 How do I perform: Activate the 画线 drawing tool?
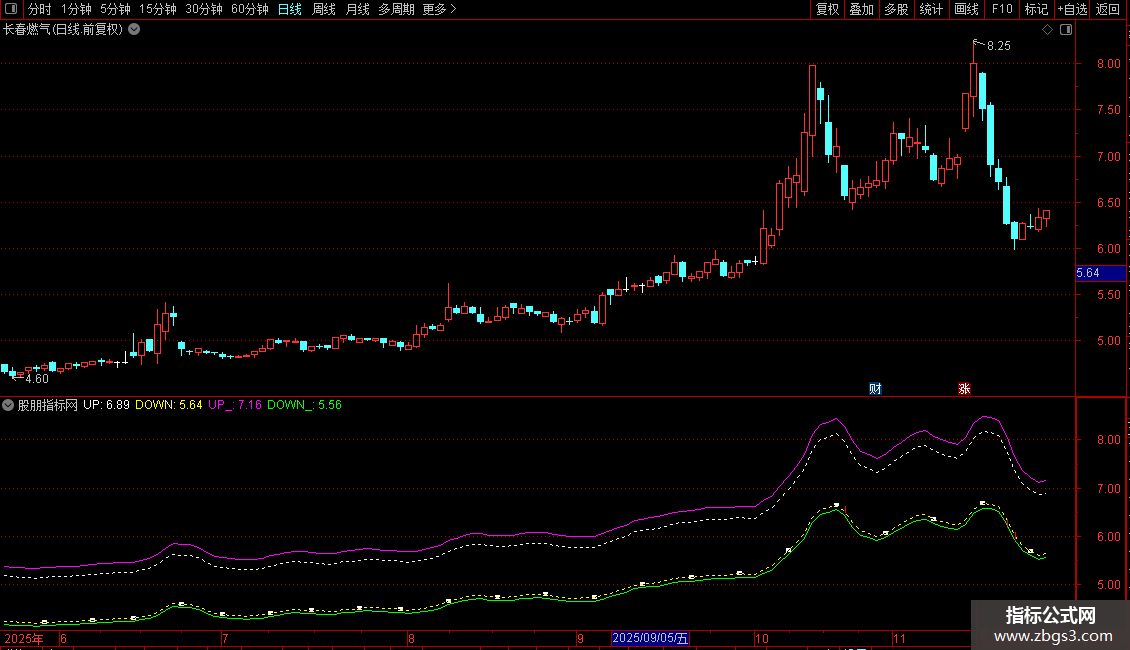(x=966, y=9)
